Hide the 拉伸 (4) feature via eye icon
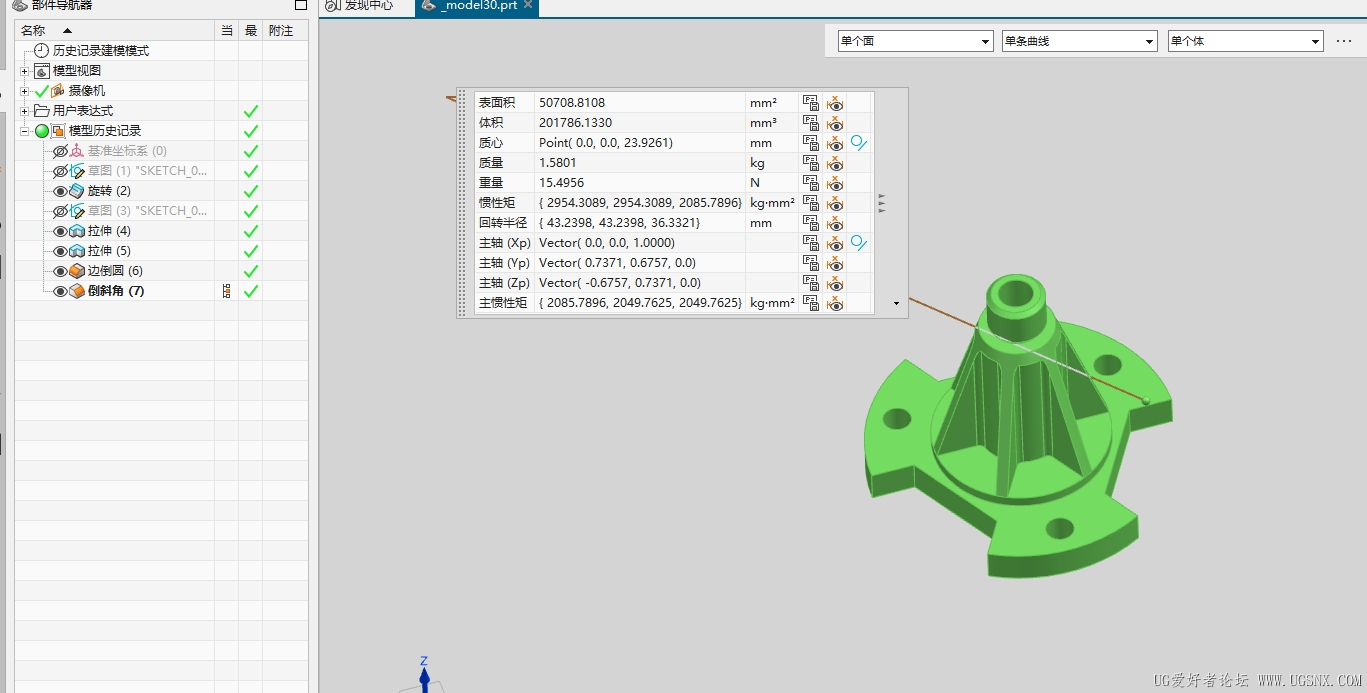 60,231
